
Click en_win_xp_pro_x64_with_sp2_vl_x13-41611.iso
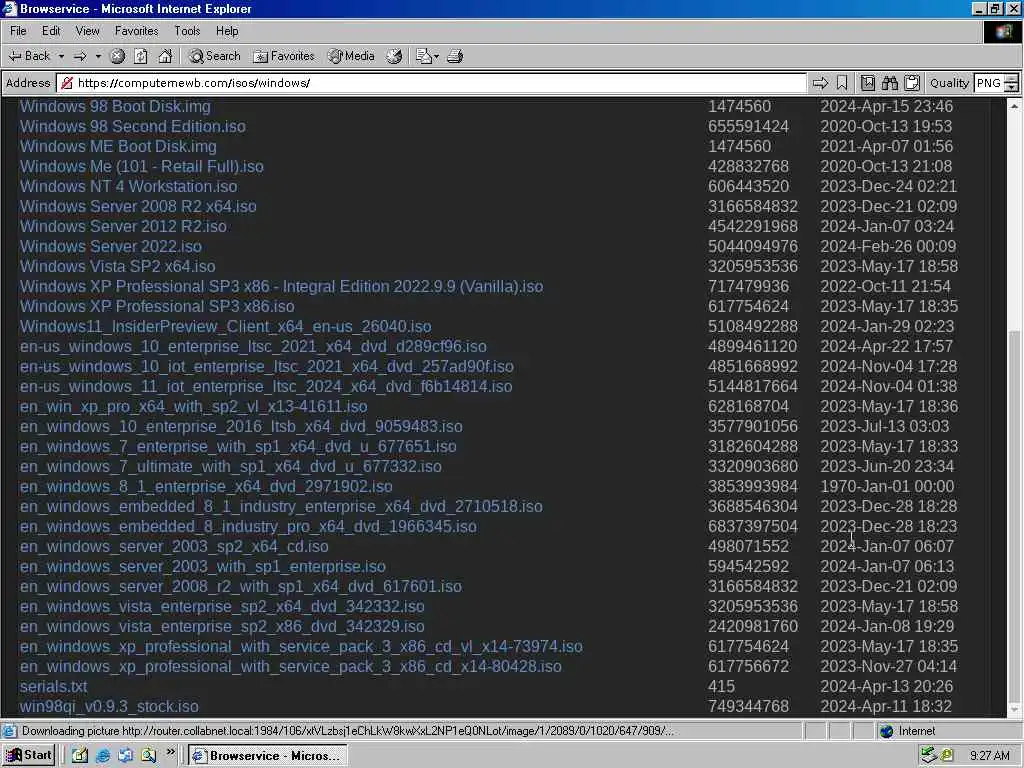pyautogui.click(x=193, y=407)
